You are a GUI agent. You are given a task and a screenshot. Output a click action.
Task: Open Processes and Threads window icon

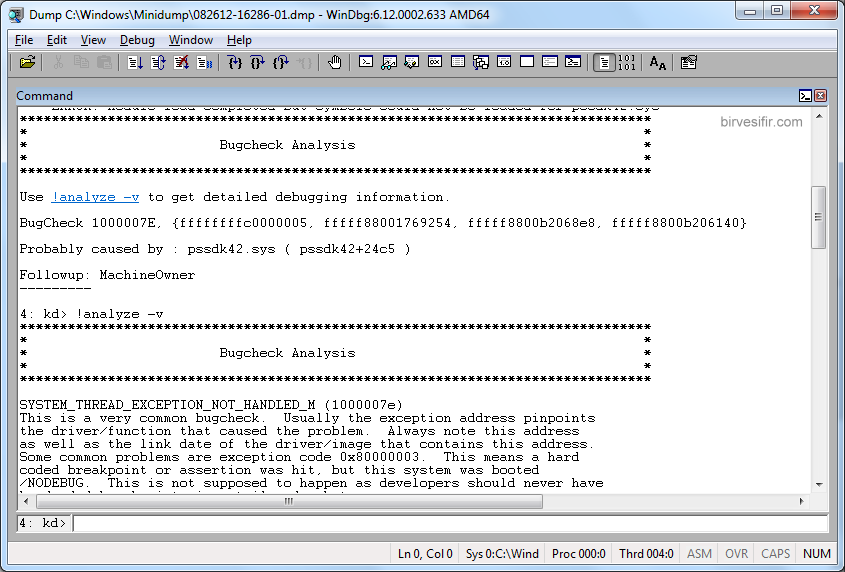point(550,63)
